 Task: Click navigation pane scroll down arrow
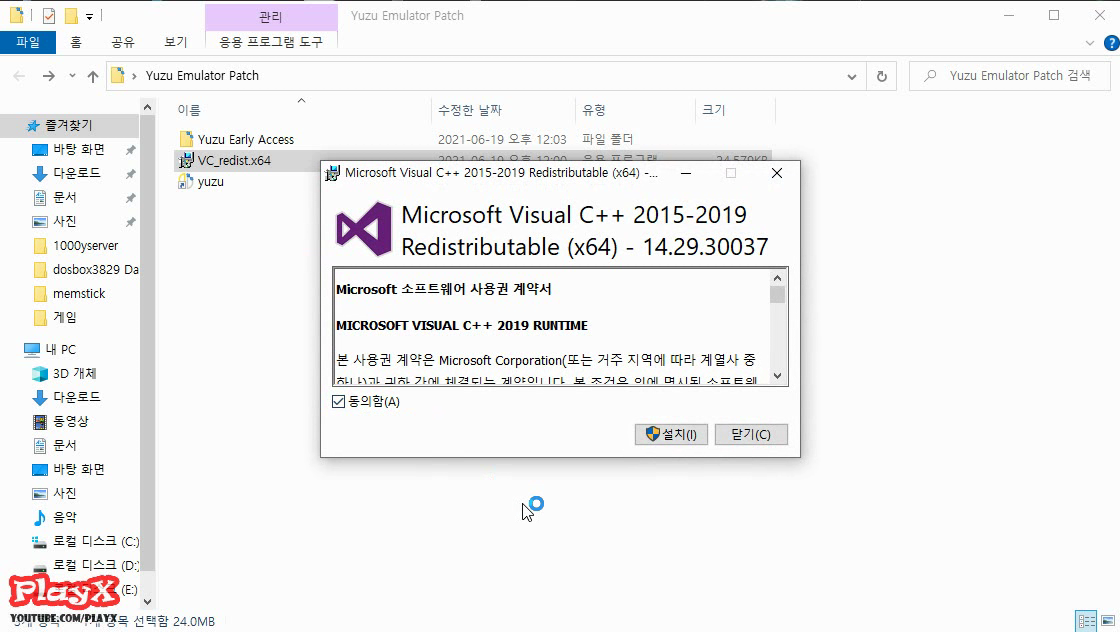[x=147, y=601]
